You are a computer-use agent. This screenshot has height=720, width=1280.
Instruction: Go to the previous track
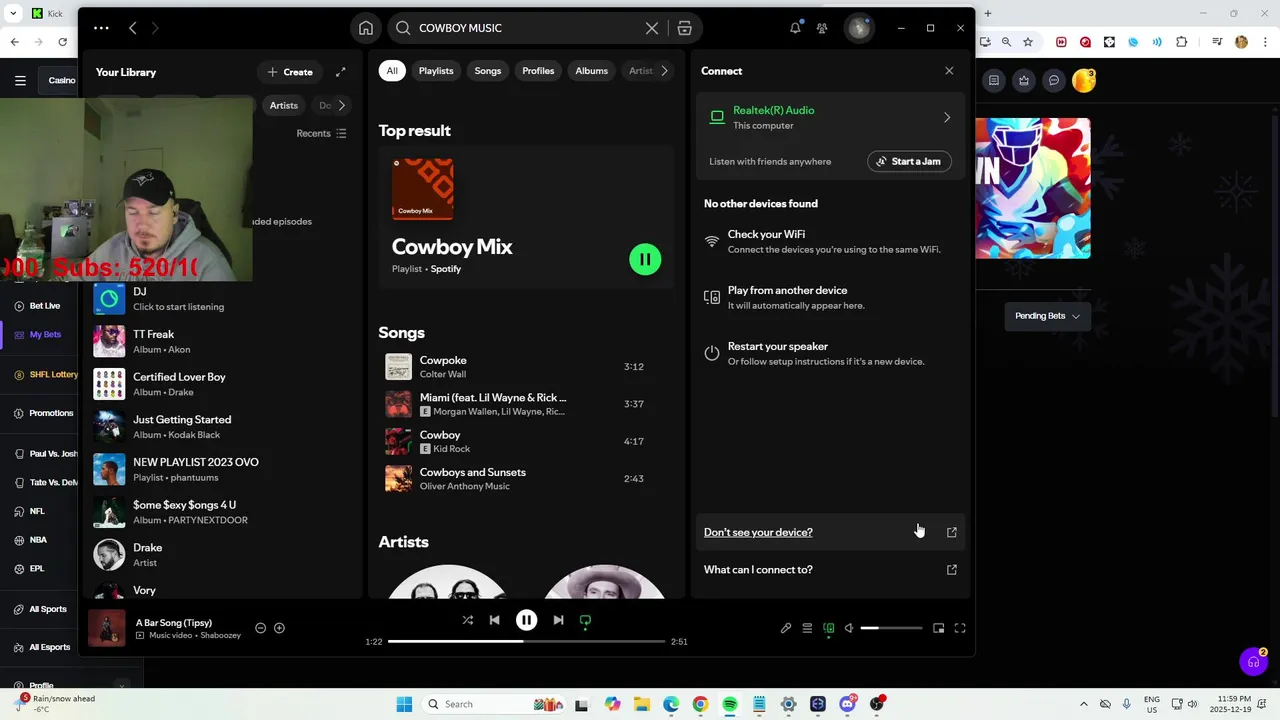point(494,620)
